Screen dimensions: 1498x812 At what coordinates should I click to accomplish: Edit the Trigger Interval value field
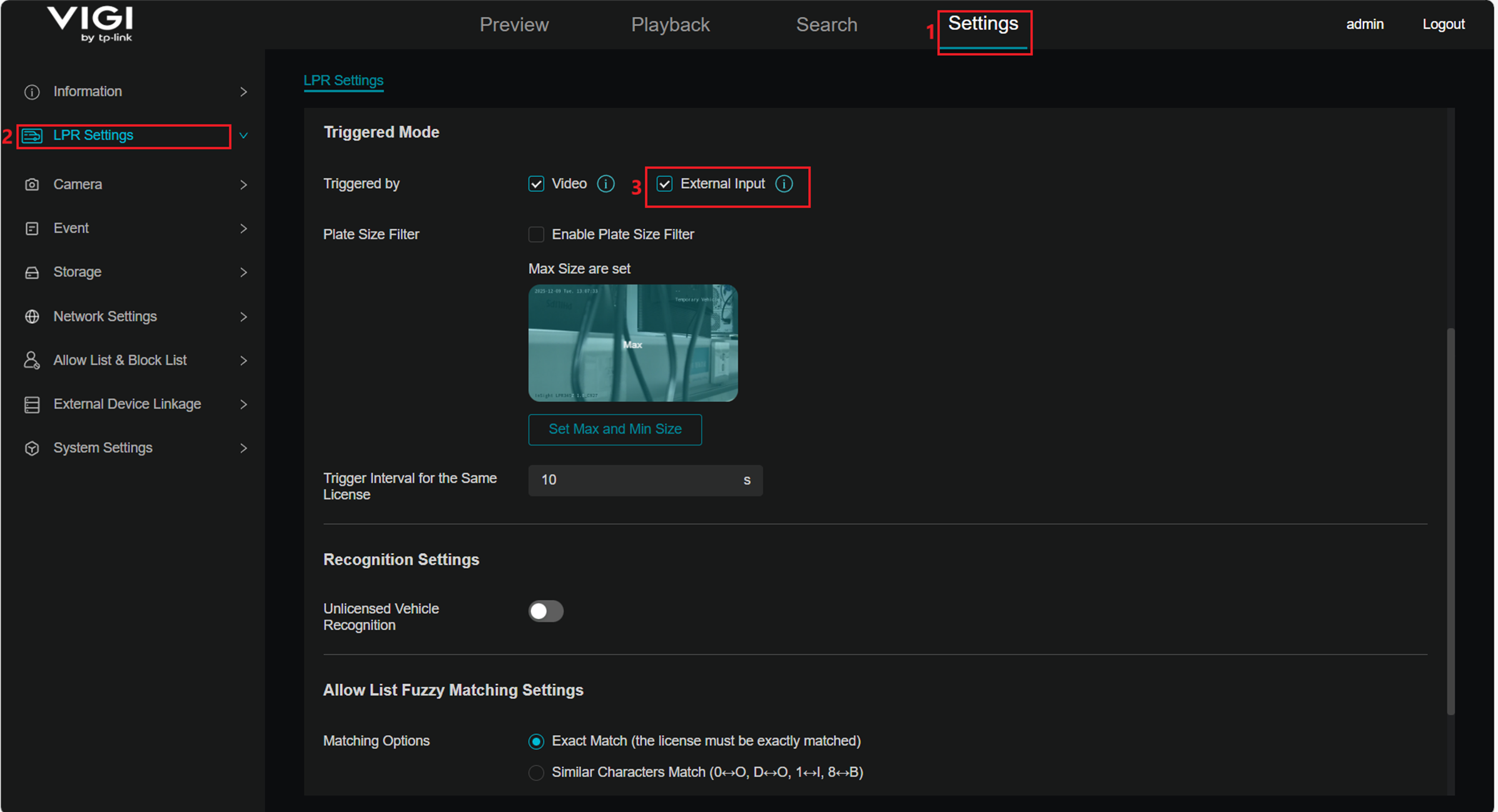point(644,480)
